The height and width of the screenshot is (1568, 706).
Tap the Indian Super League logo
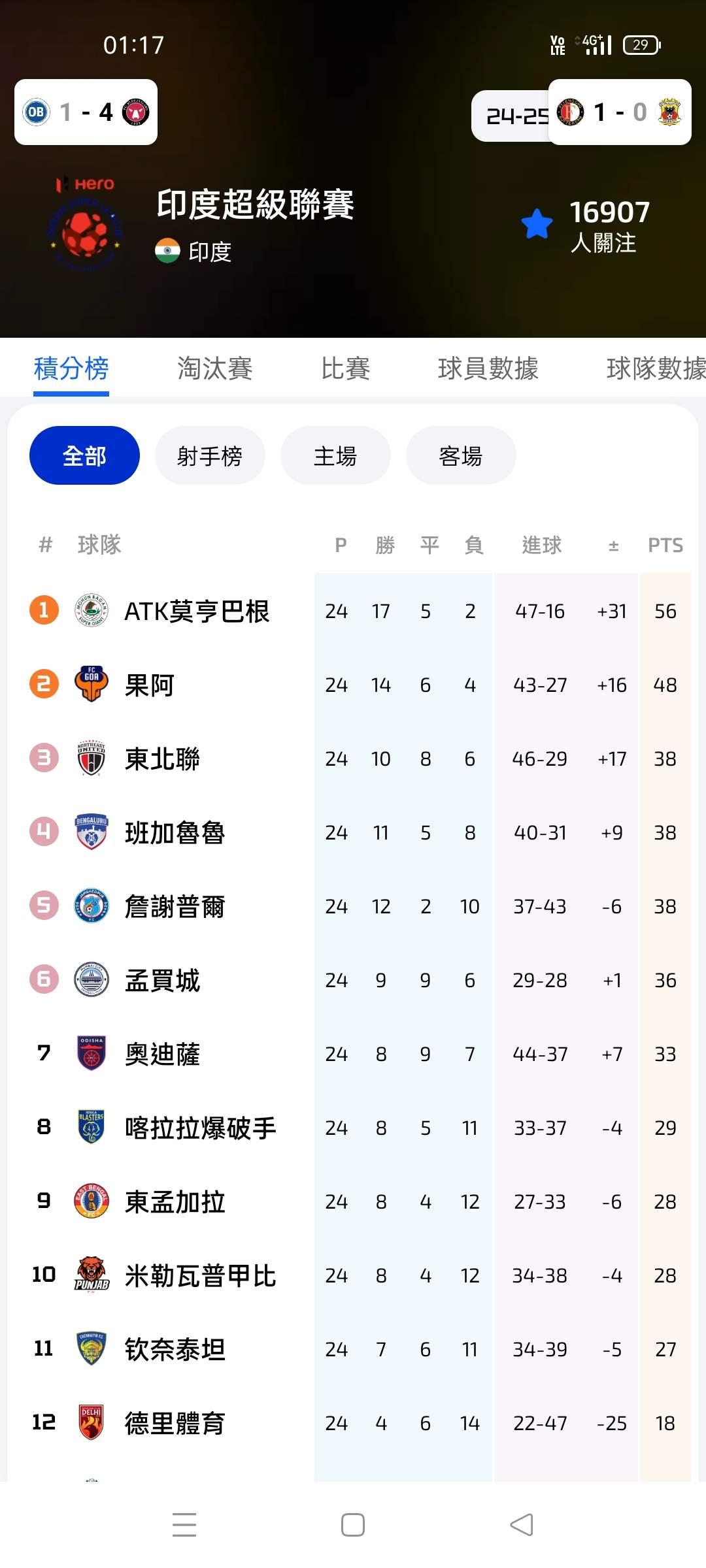(x=85, y=224)
